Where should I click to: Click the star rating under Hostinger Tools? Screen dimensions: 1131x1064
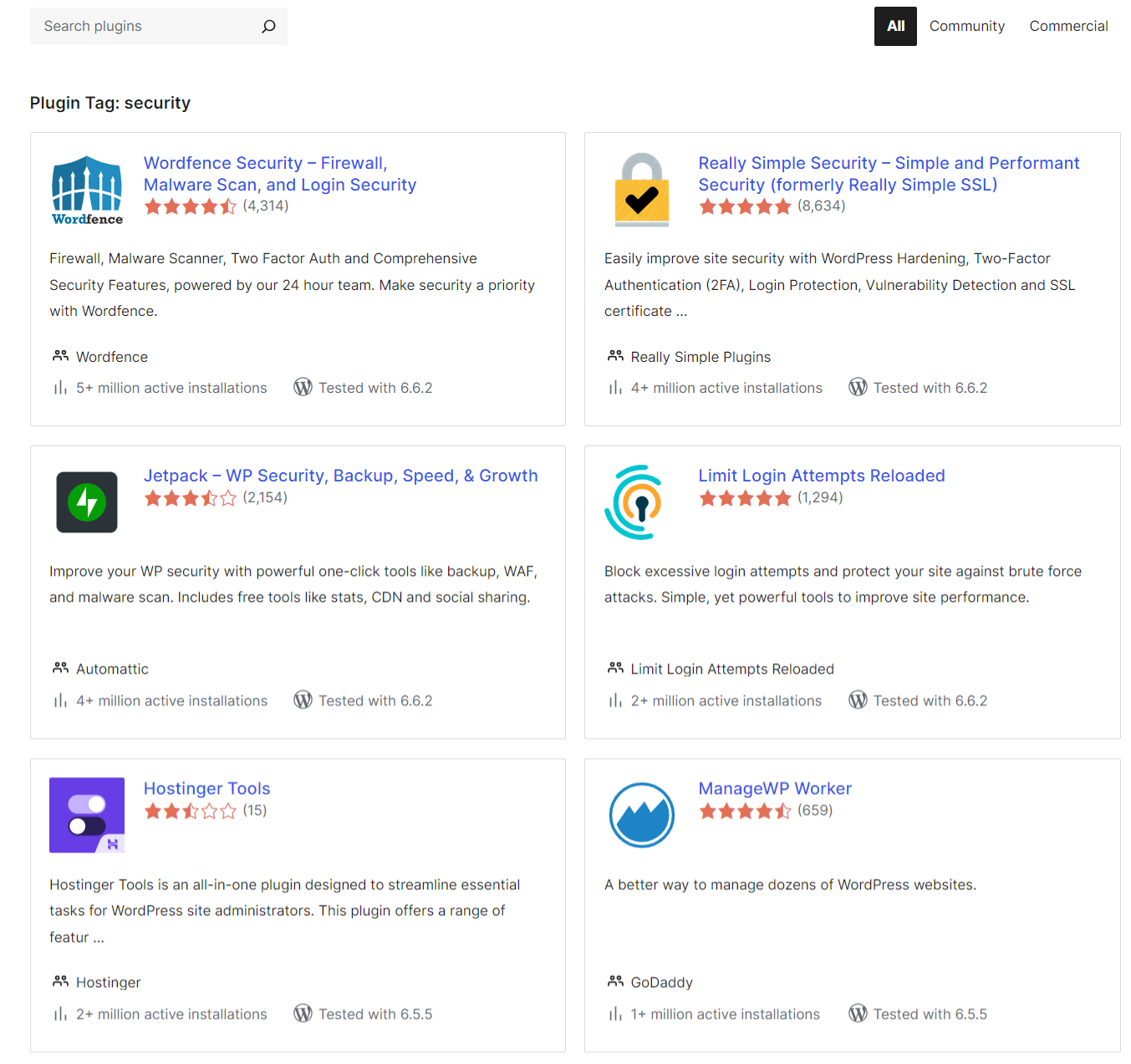[190, 811]
